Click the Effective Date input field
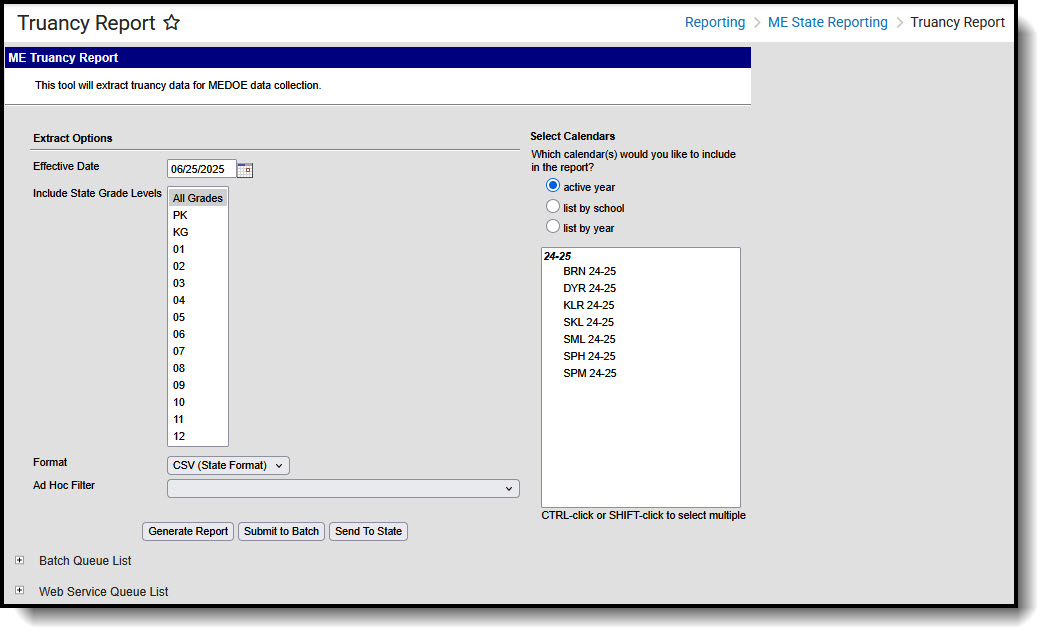Screen dimensions: 1052x642 [x=201, y=169]
